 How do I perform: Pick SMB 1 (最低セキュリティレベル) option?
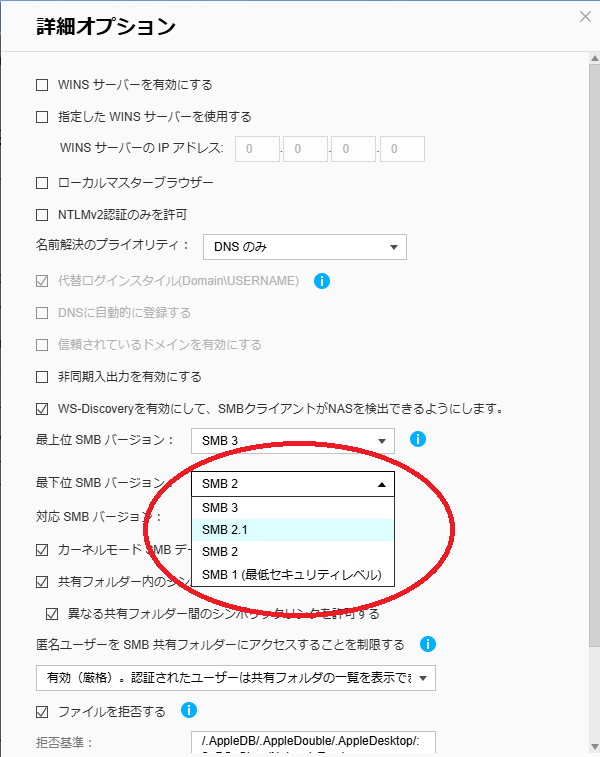click(293, 575)
